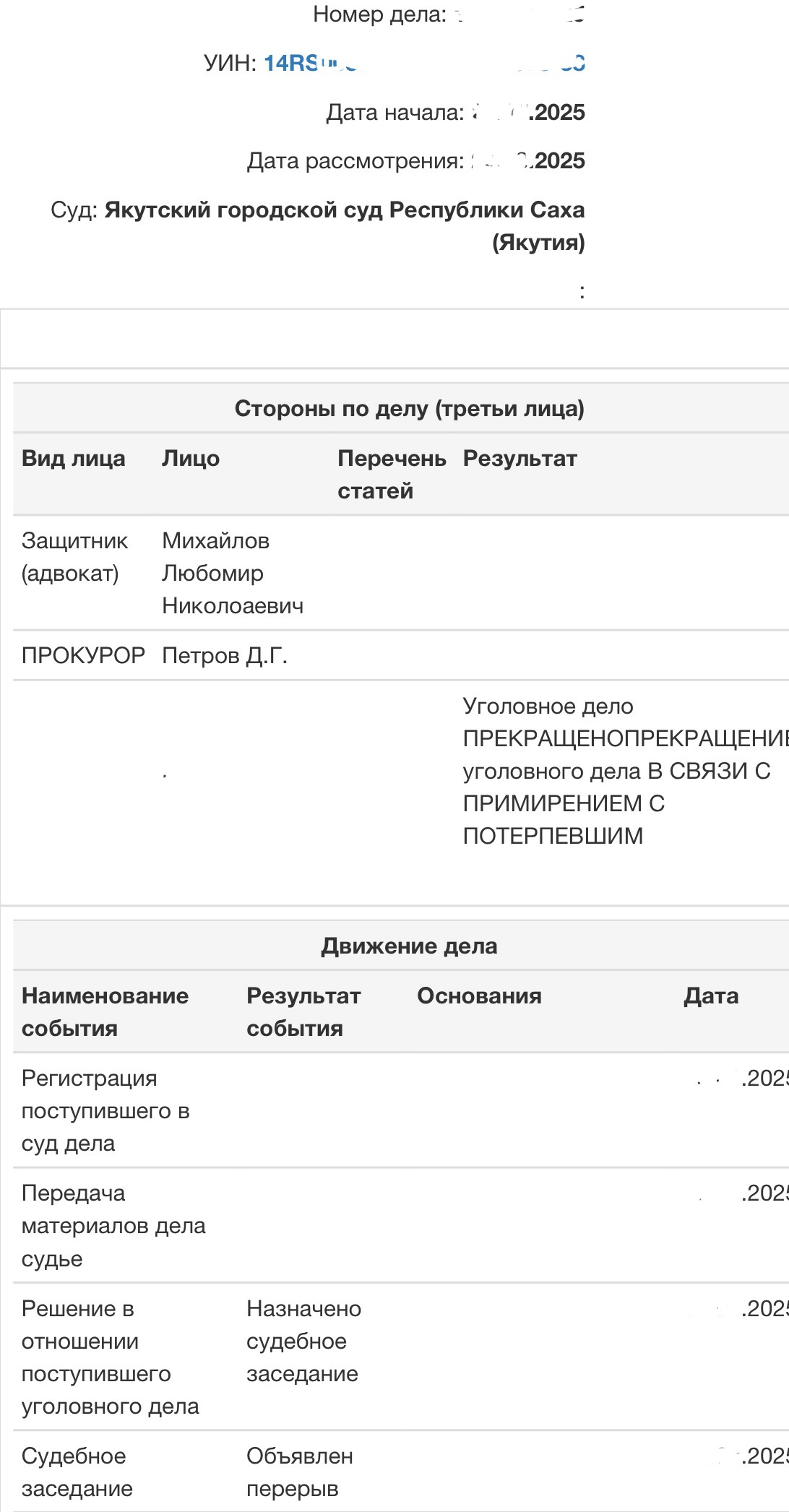The image size is (789, 1512).
Task: Click the prosecutor name Петров Д.Г.
Action: (x=224, y=655)
